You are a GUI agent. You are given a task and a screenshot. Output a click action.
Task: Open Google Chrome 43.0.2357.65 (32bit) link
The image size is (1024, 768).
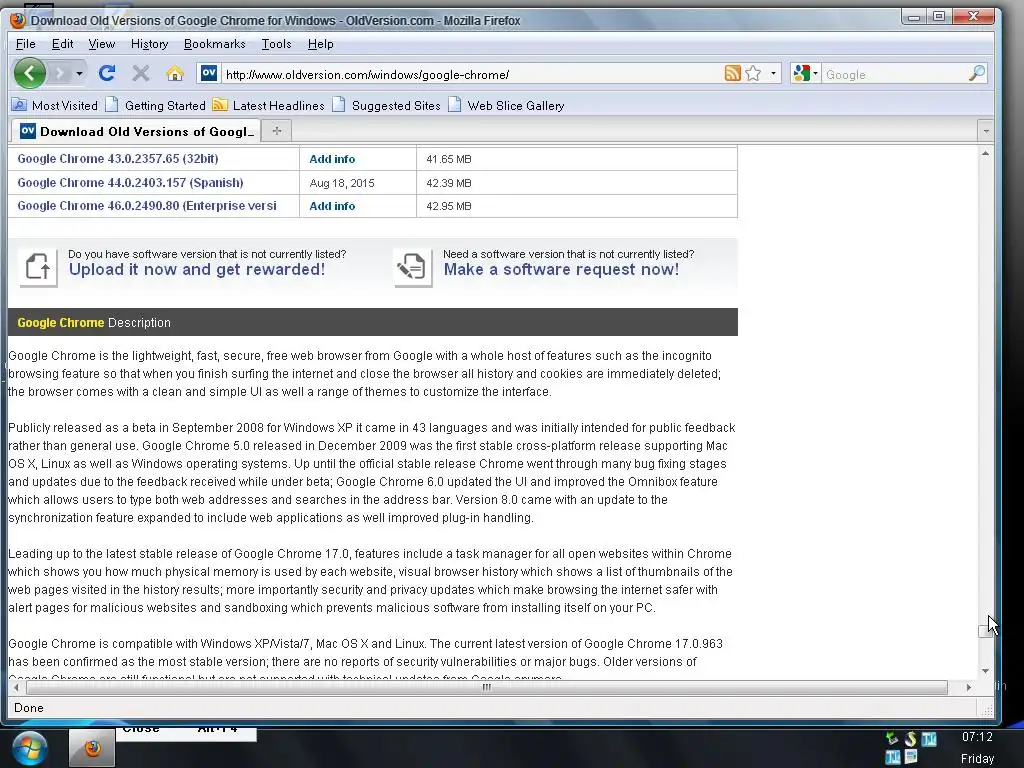click(118, 159)
